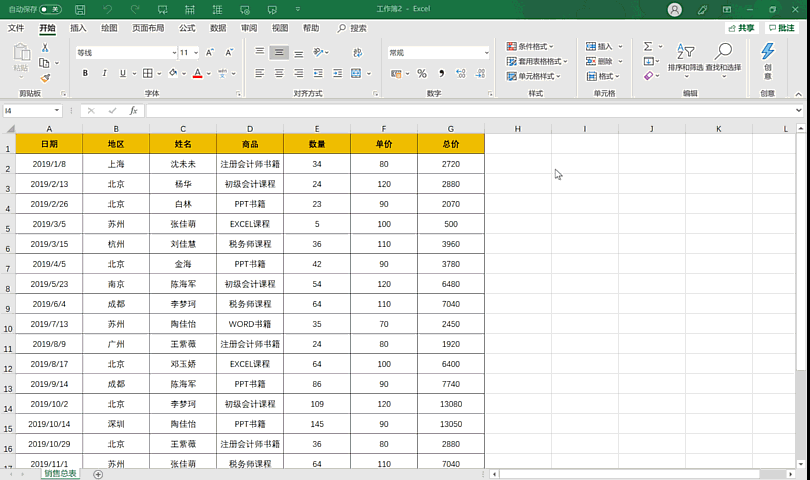Click the Clear eraser icon
Image resolution: width=810 pixels, height=480 pixels.
(x=648, y=76)
